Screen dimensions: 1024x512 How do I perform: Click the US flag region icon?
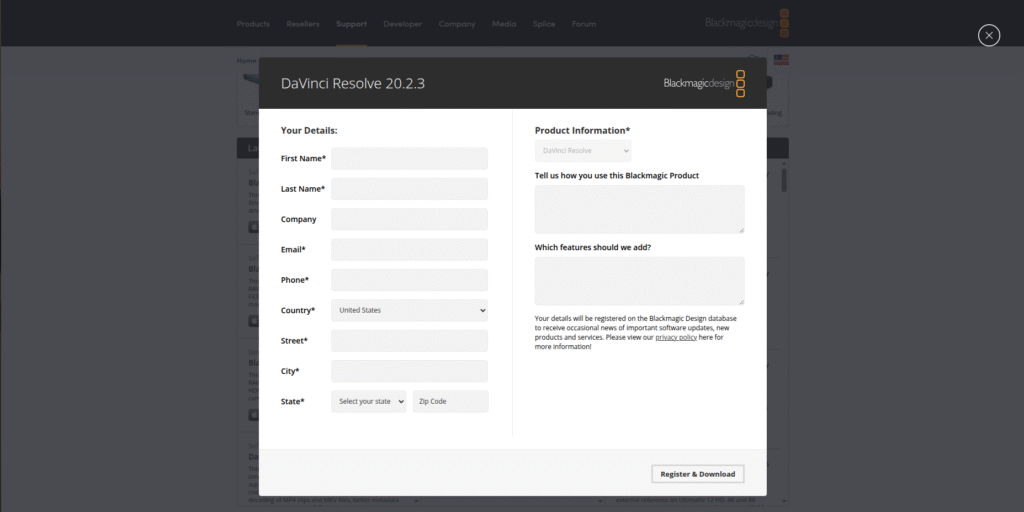(781, 60)
